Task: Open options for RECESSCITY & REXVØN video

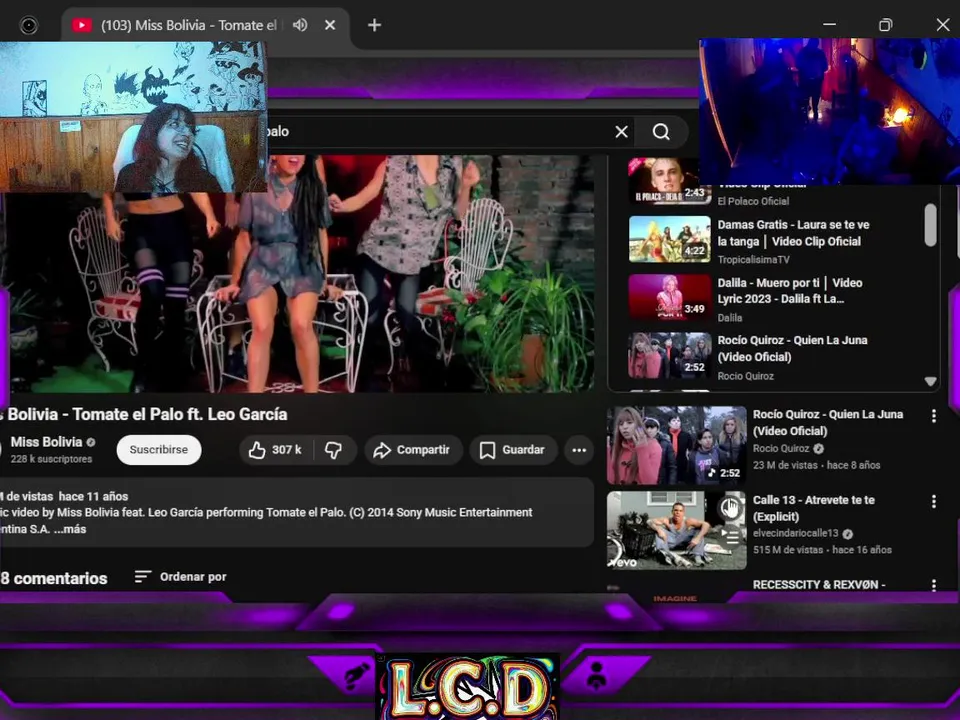Action: pyautogui.click(x=934, y=585)
